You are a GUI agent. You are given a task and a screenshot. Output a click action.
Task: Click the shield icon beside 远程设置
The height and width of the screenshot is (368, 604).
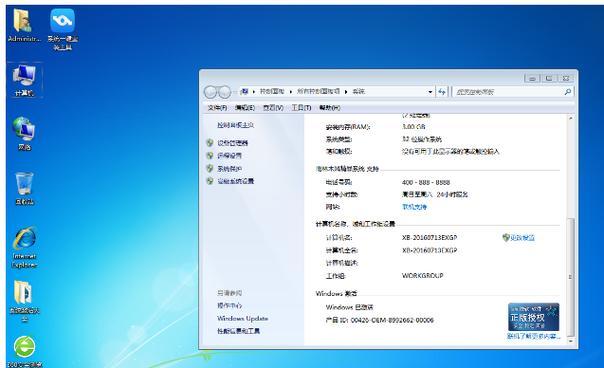[210, 156]
